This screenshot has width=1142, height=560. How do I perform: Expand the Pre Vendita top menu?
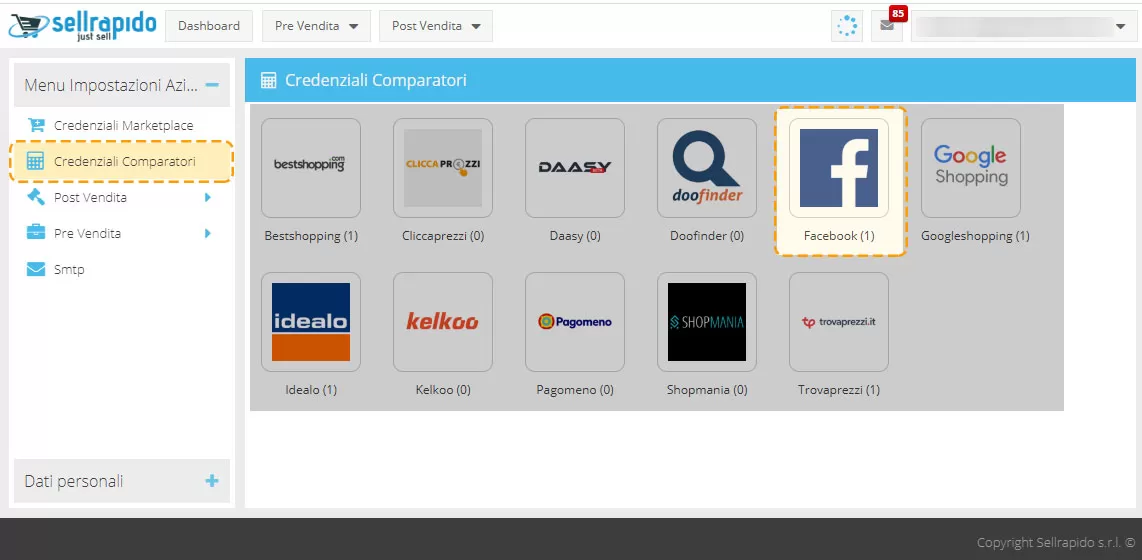[316, 26]
